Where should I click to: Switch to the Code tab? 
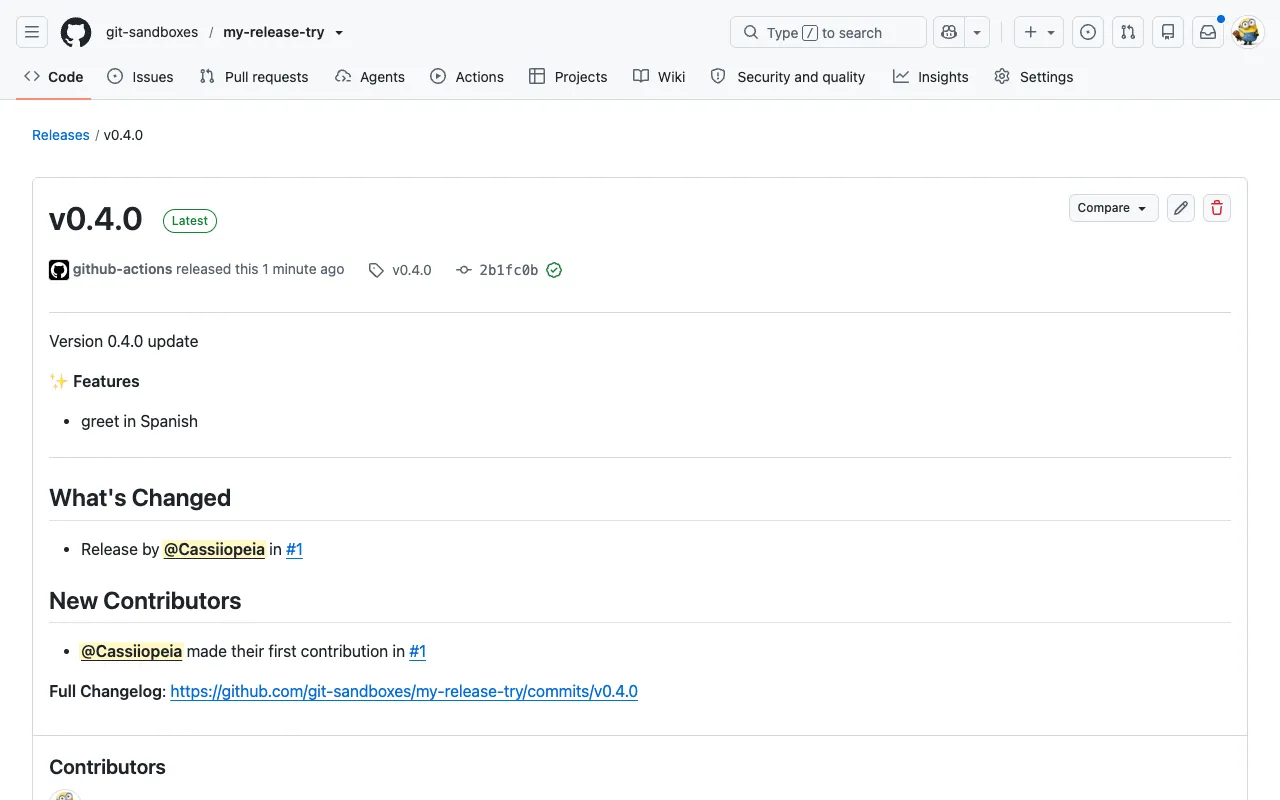[x=54, y=77]
